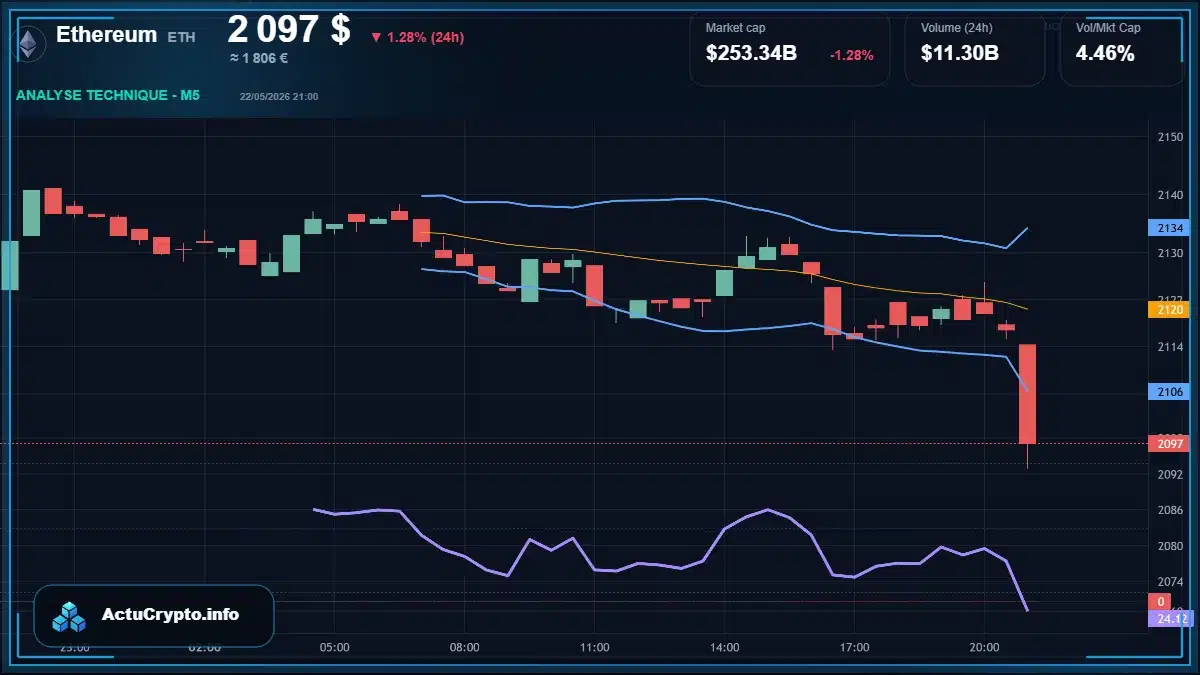This screenshot has width=1200, height=675.
Task: Click the orange 2120 moving average tag
Action: (1168, 310)
